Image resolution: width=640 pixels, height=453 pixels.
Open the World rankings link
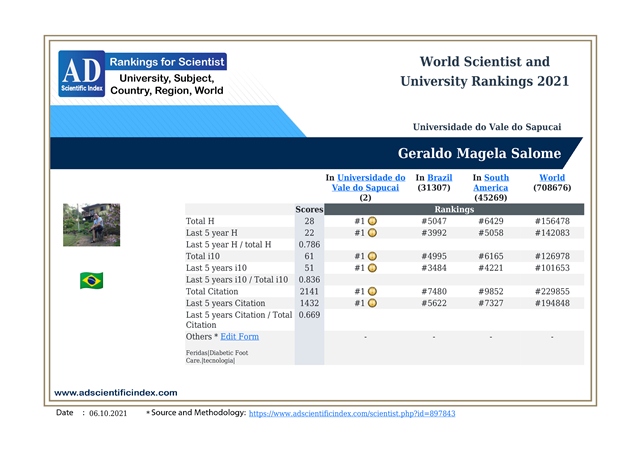(552, 178)
